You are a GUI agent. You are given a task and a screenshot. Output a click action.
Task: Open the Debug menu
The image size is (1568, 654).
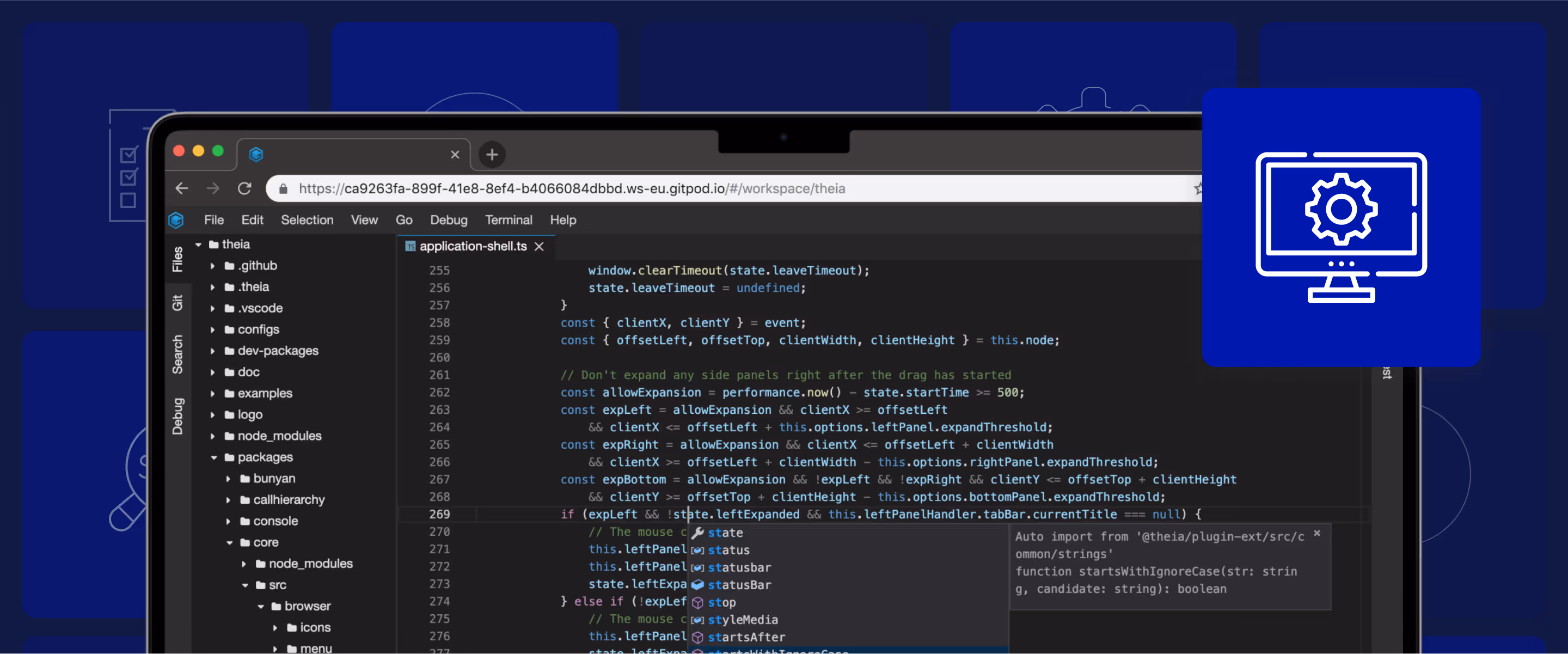click(449, 220)
